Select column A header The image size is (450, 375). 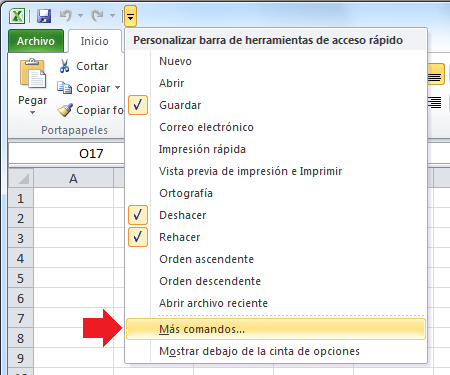pos(73,179)
